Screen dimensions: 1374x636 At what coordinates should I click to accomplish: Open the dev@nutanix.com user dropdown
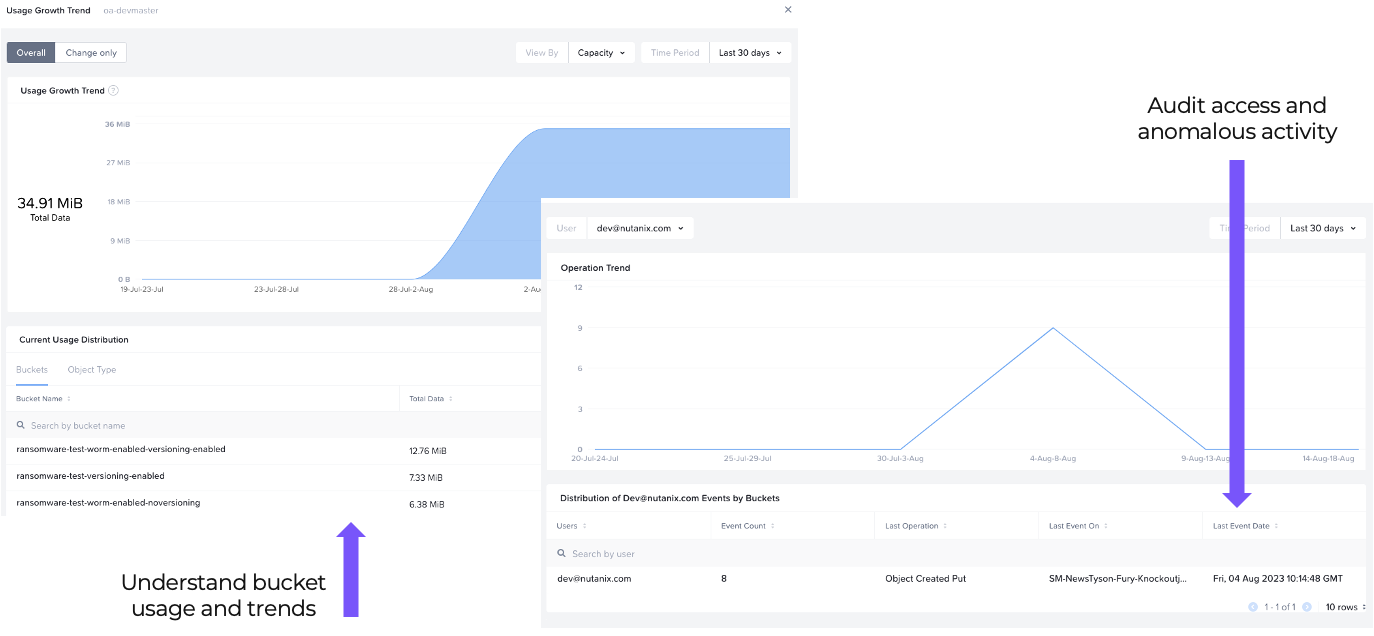pos(640,228)
